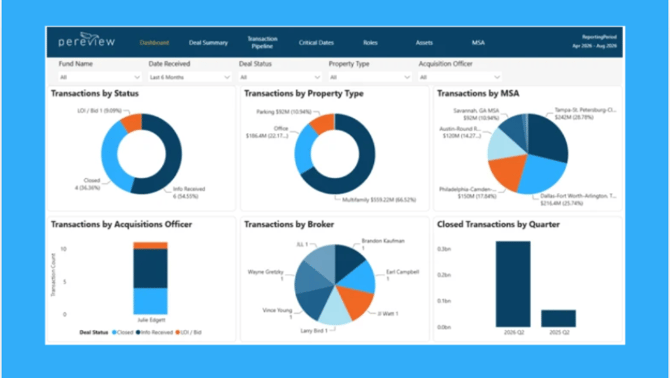Switch to the Deal Summary tab
670x378 pixels.
click(208, 43)
